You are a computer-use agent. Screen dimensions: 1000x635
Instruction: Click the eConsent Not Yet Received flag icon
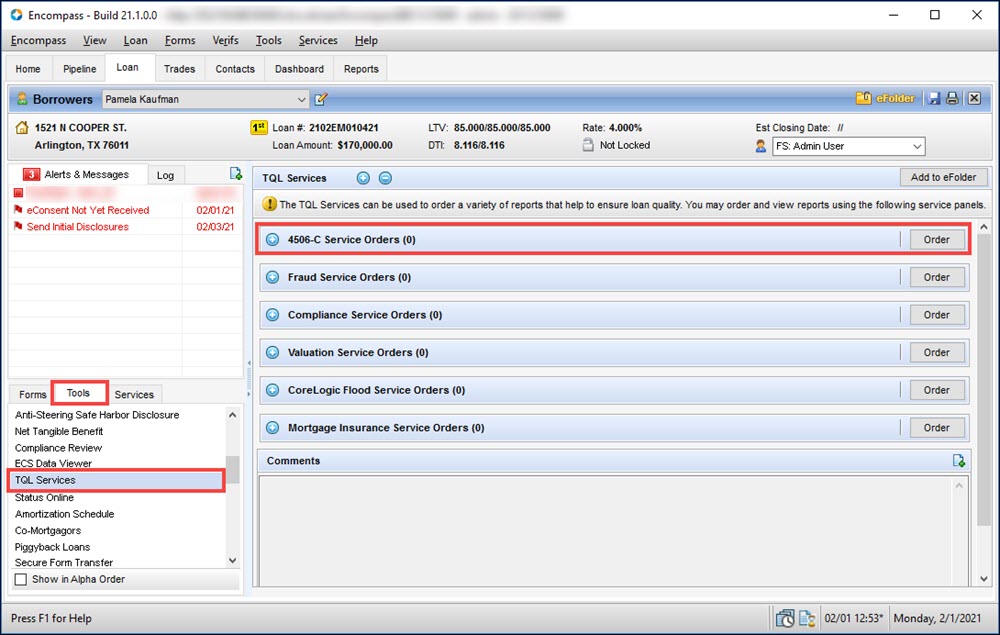18,210
